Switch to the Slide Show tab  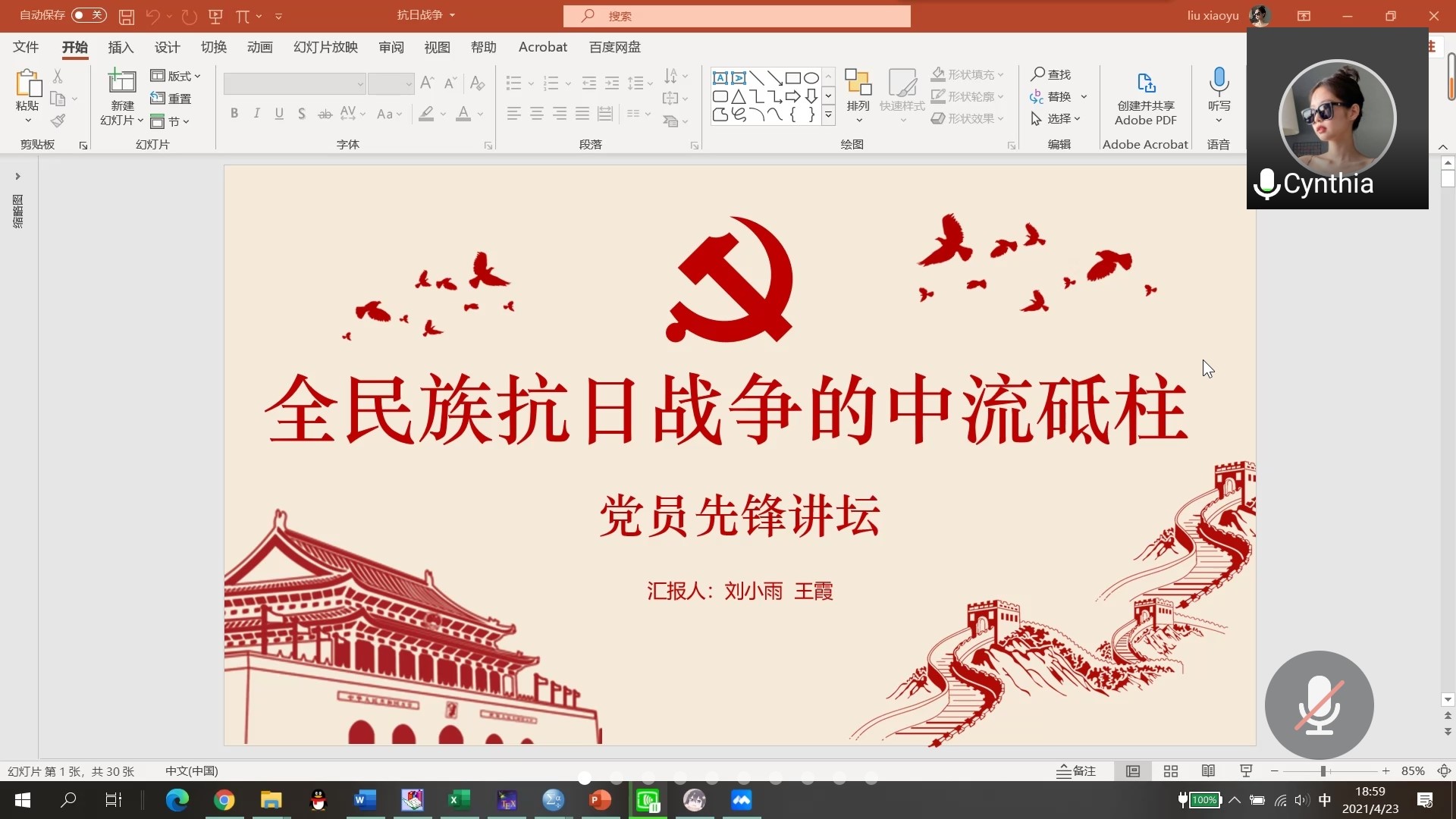click(325, 47)
